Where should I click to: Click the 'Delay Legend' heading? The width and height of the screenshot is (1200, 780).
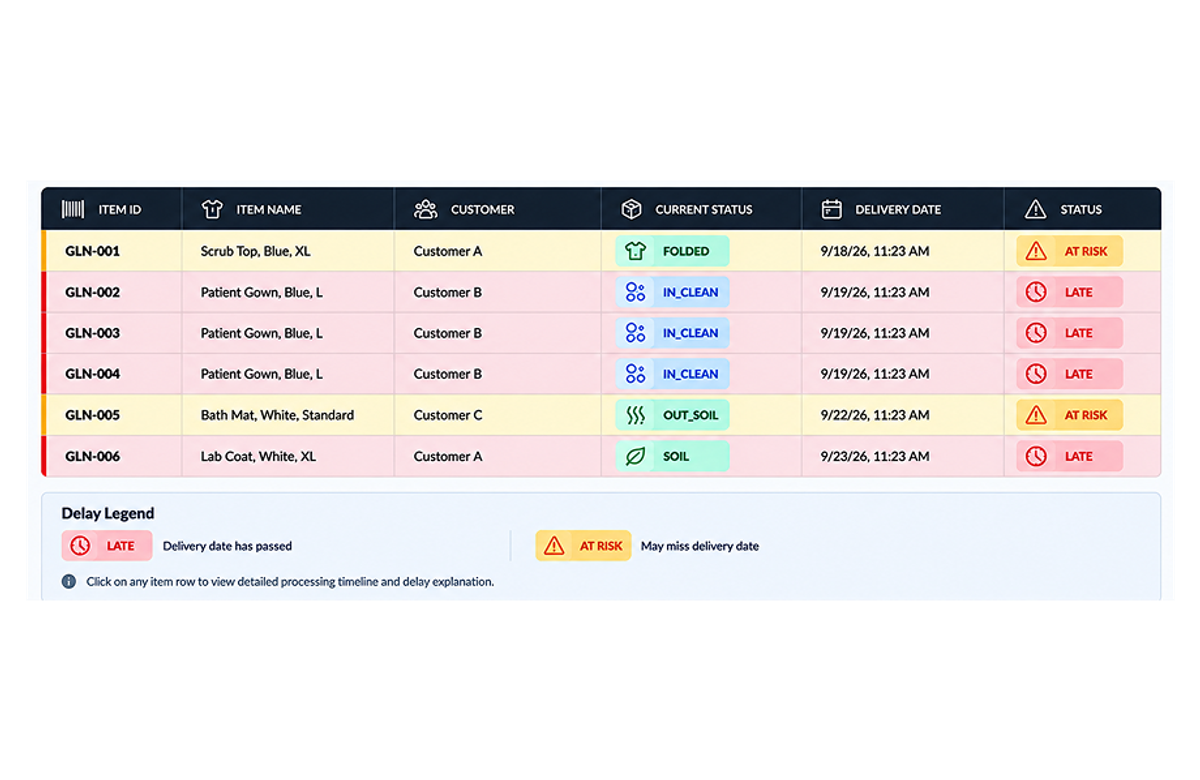(x=108, y=514)
